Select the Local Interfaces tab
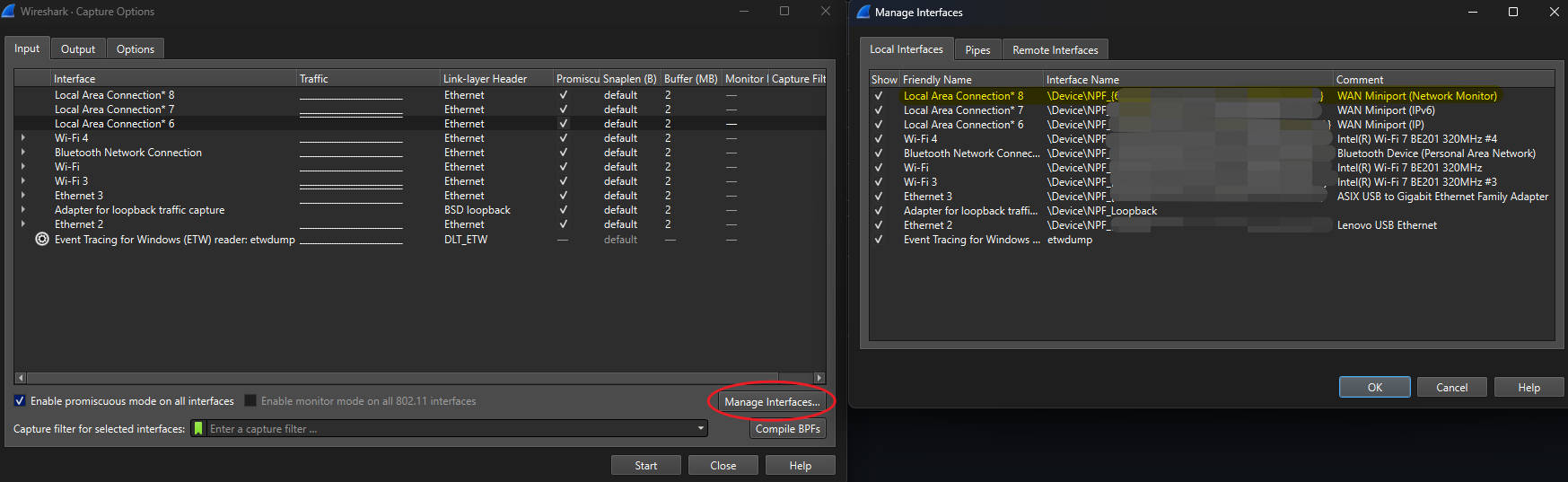Image resolution: width=1568 pixels, height=482 pixels. tap(907, 49)
